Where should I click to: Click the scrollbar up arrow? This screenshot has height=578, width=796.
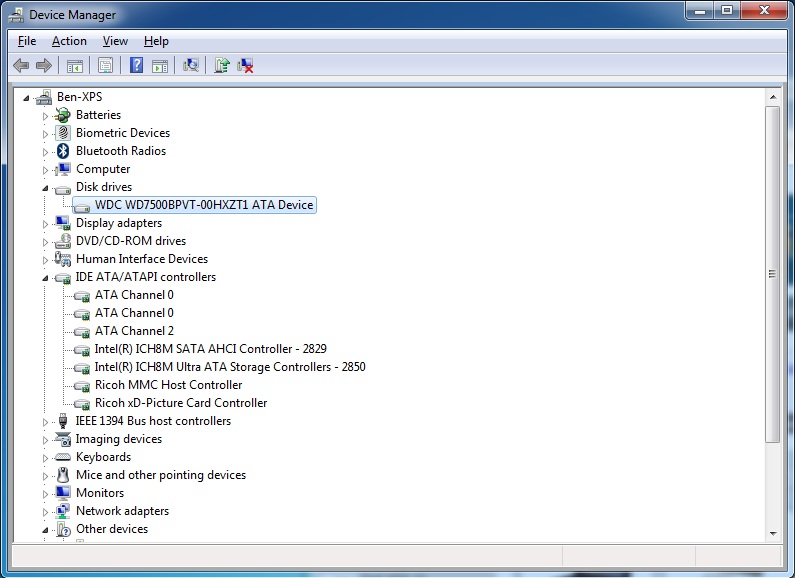[773, 97]
